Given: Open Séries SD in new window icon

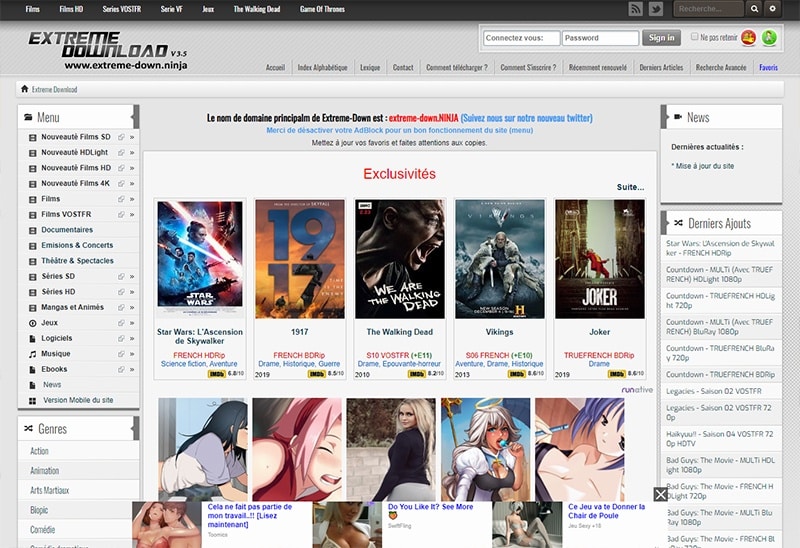Looking at the screenshot, I should click(121, 277).
